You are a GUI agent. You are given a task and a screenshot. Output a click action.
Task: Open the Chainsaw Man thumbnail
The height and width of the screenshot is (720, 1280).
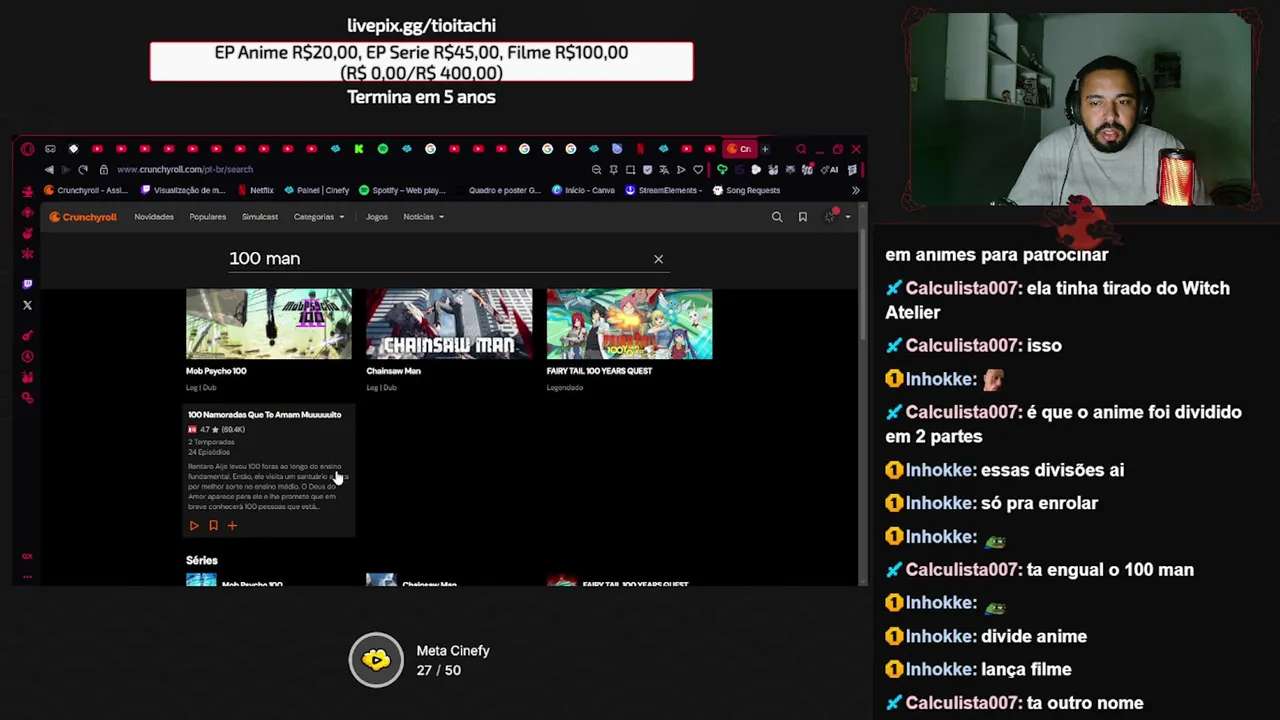coord(449,324)
